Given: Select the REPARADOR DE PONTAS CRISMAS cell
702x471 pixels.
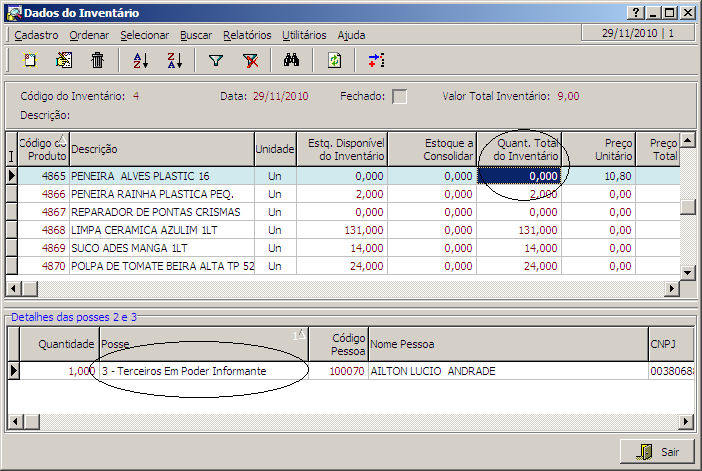Looking at the screenshot, I should [162, 212].
